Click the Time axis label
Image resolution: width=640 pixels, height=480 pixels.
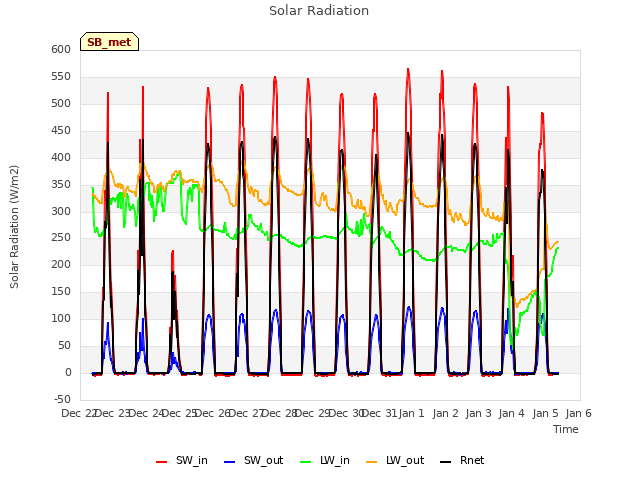coord(566,429)
